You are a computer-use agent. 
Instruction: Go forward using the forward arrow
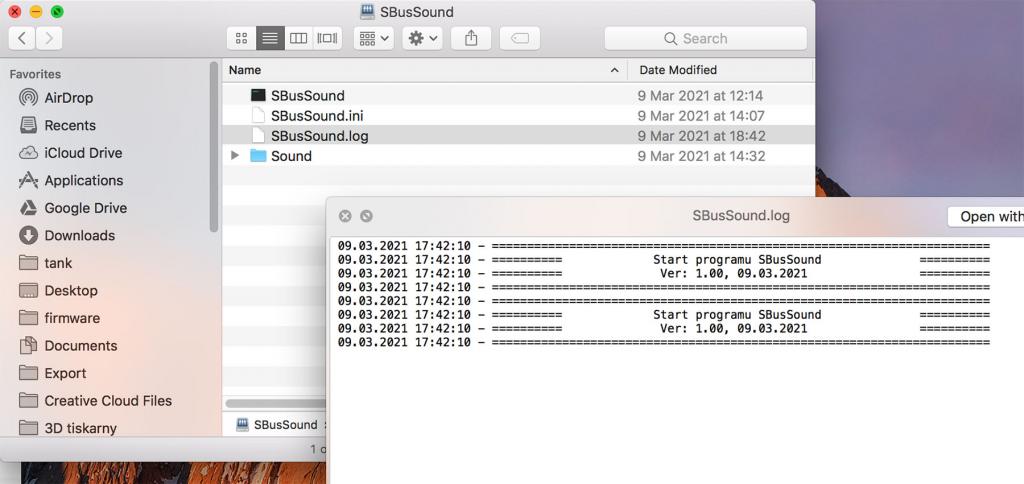pyautogui.click(x=48, y=38)
